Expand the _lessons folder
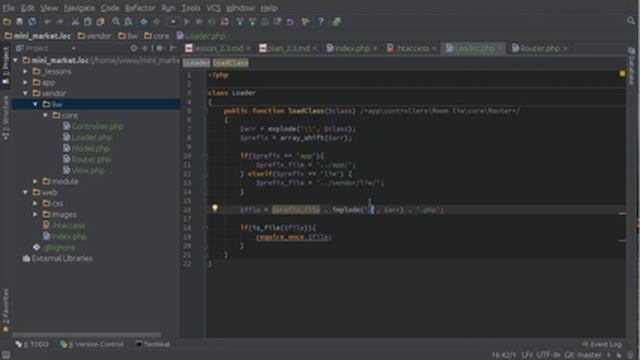Viewport: 640px width, 360px height. coord(25,71)
